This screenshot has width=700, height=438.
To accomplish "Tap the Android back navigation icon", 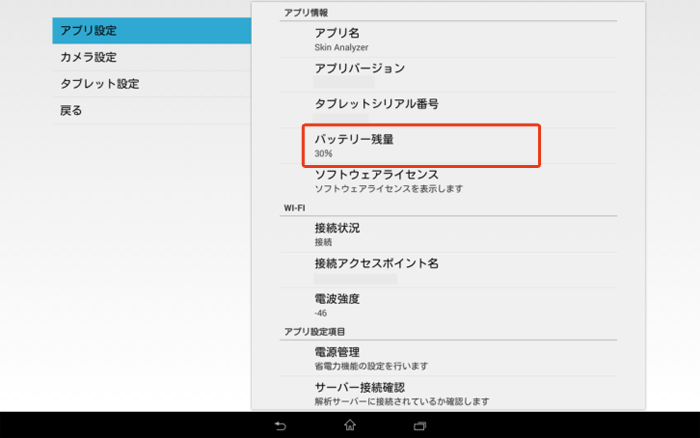I will [x=280, y=425].
